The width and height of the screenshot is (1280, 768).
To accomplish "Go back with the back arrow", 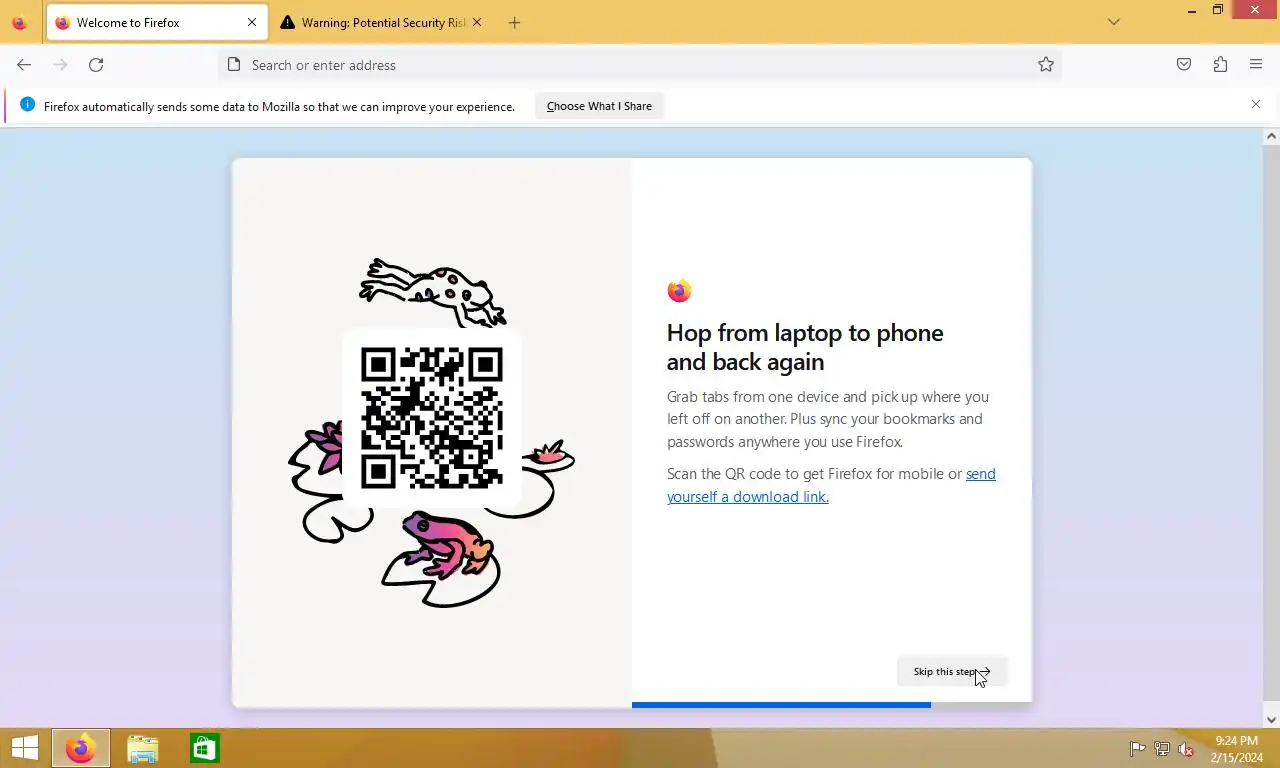I will (24, 65).
